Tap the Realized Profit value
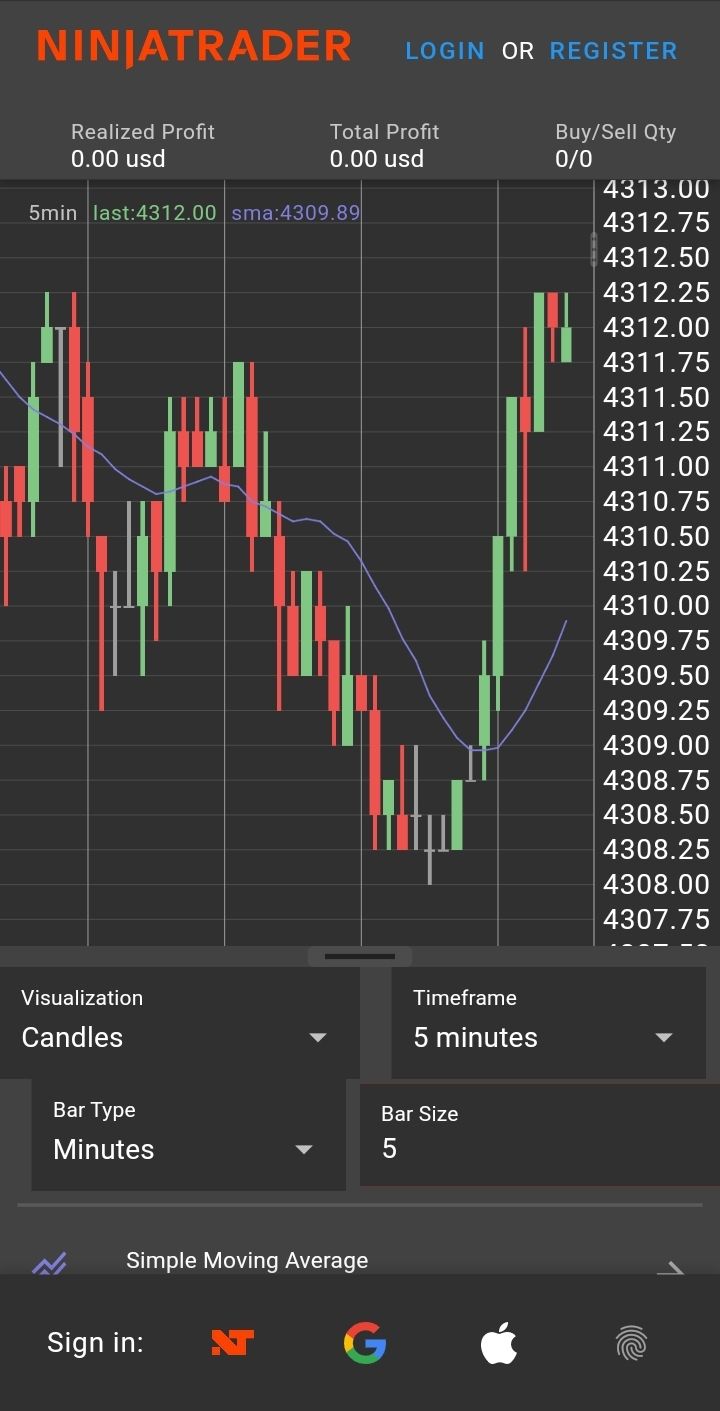This screenshot has width=720, height=1411. (118, 159)
